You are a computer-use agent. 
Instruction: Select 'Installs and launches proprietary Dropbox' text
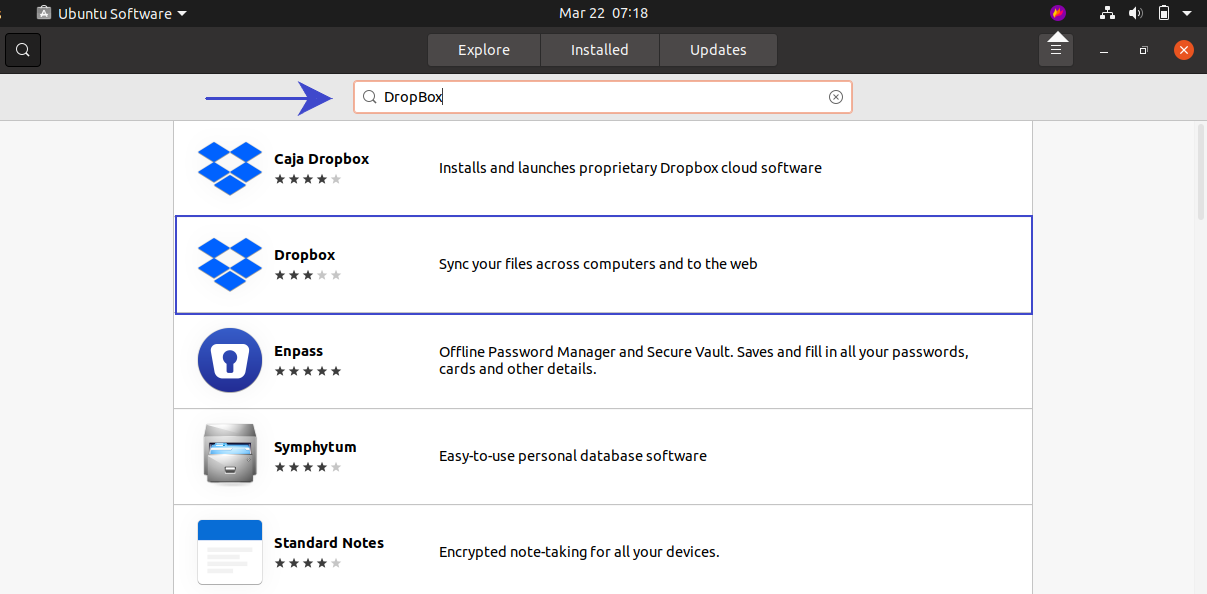click(x=630, y=168)
